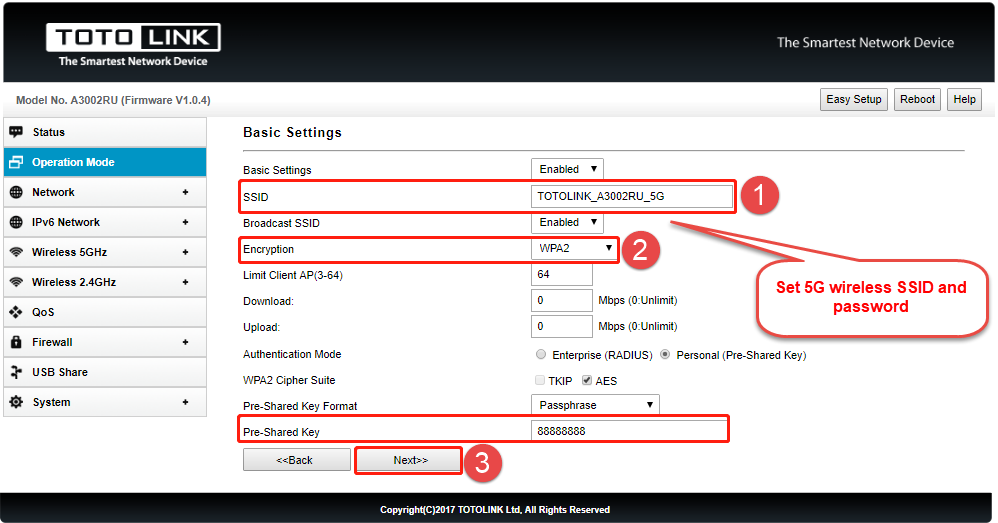Click the Pre-Shared Key input field
The width and height of the screenshot is (998, 523).
click(x=629, y=431)
